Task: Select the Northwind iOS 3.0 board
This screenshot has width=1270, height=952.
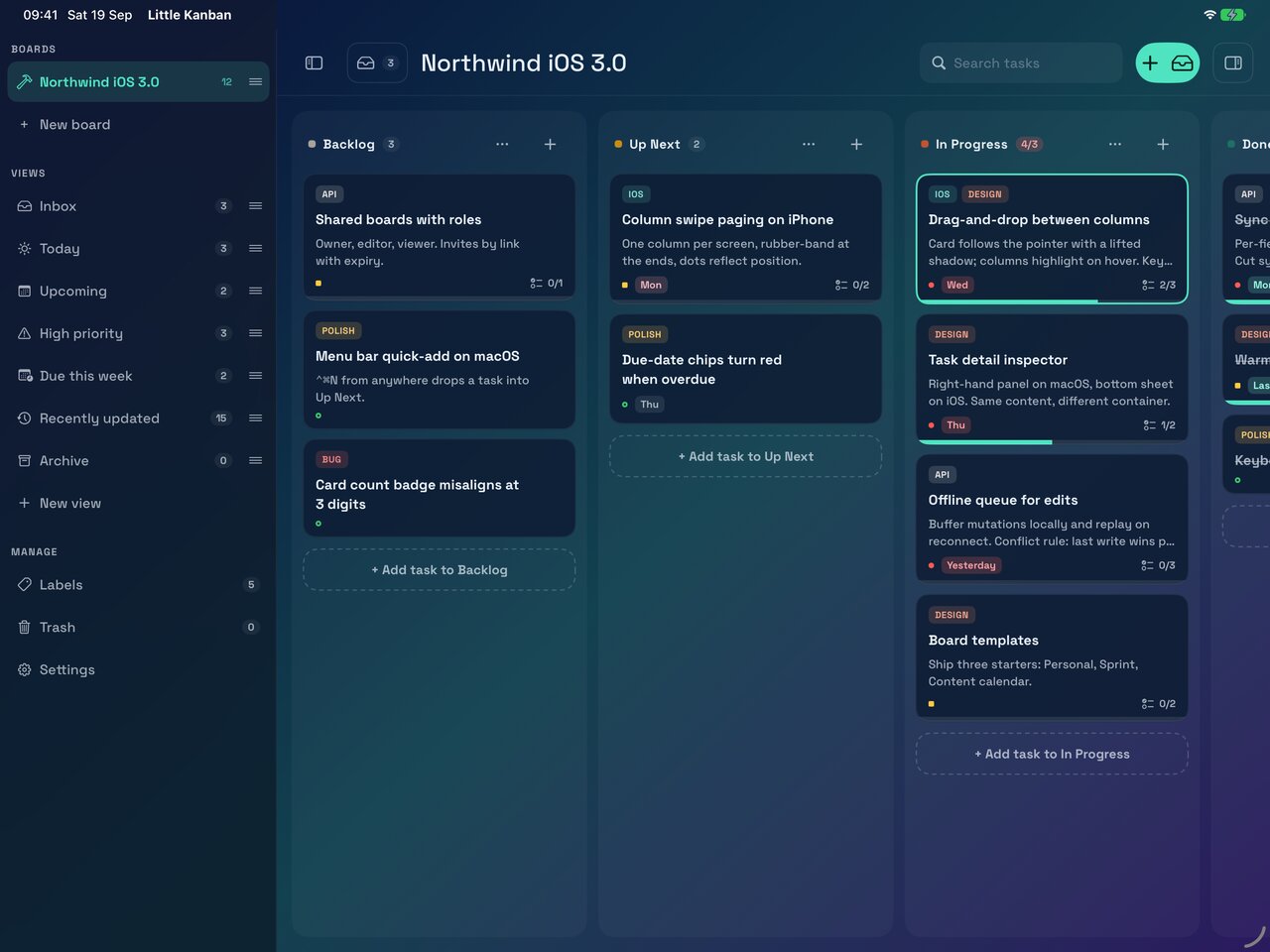Action: click(138, 82)
